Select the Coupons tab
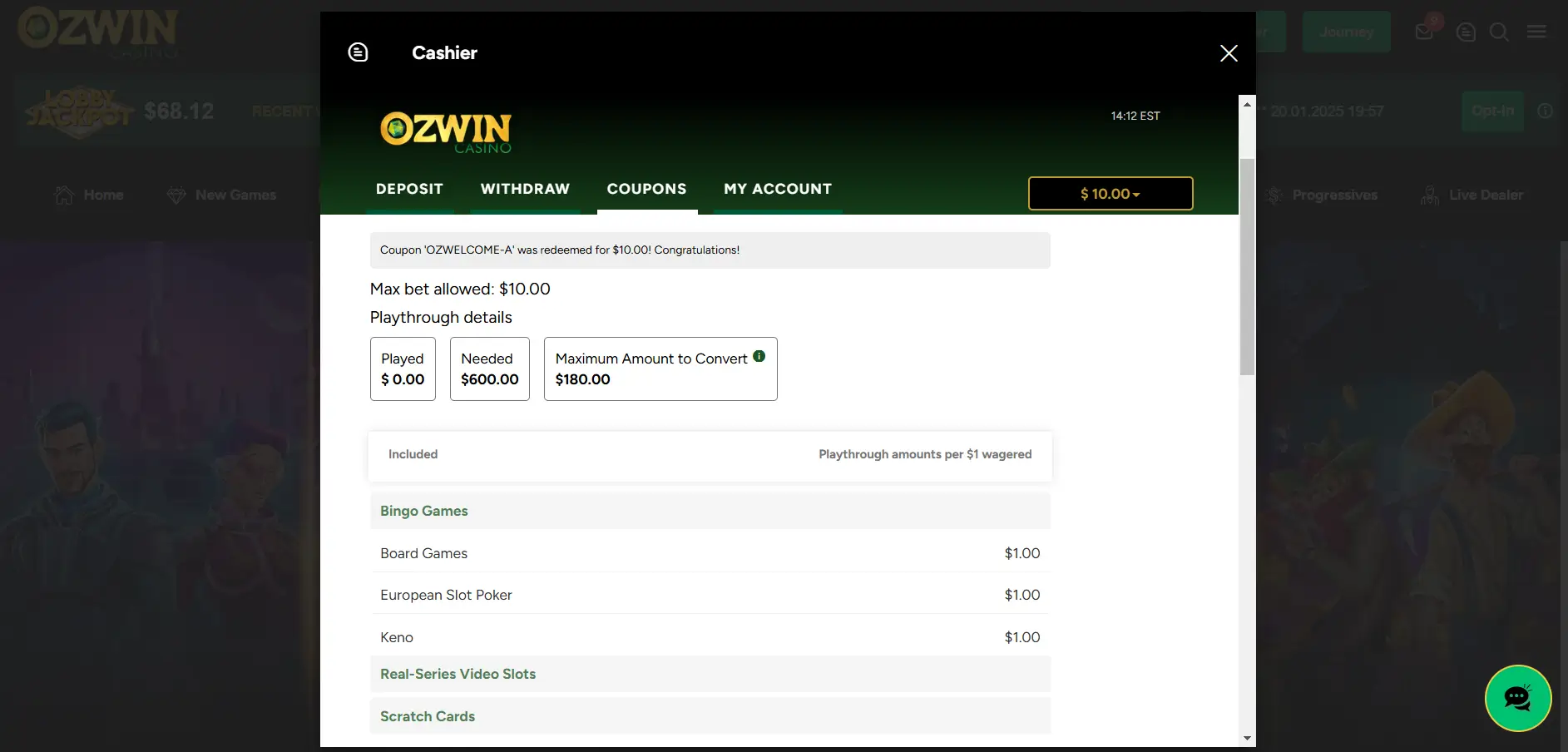The height and width of the screenshot is (752, 1568). pyautogui.click(x=647, y=189)
